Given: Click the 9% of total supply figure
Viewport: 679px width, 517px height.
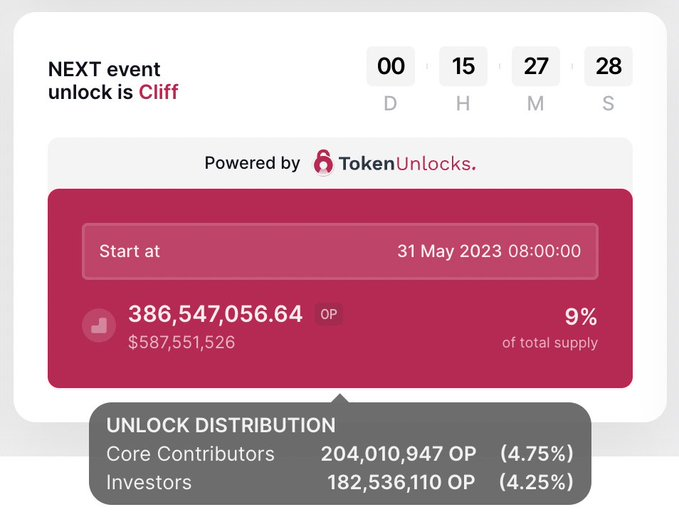Looking at the screenshot, I should (x=581, y=317).
